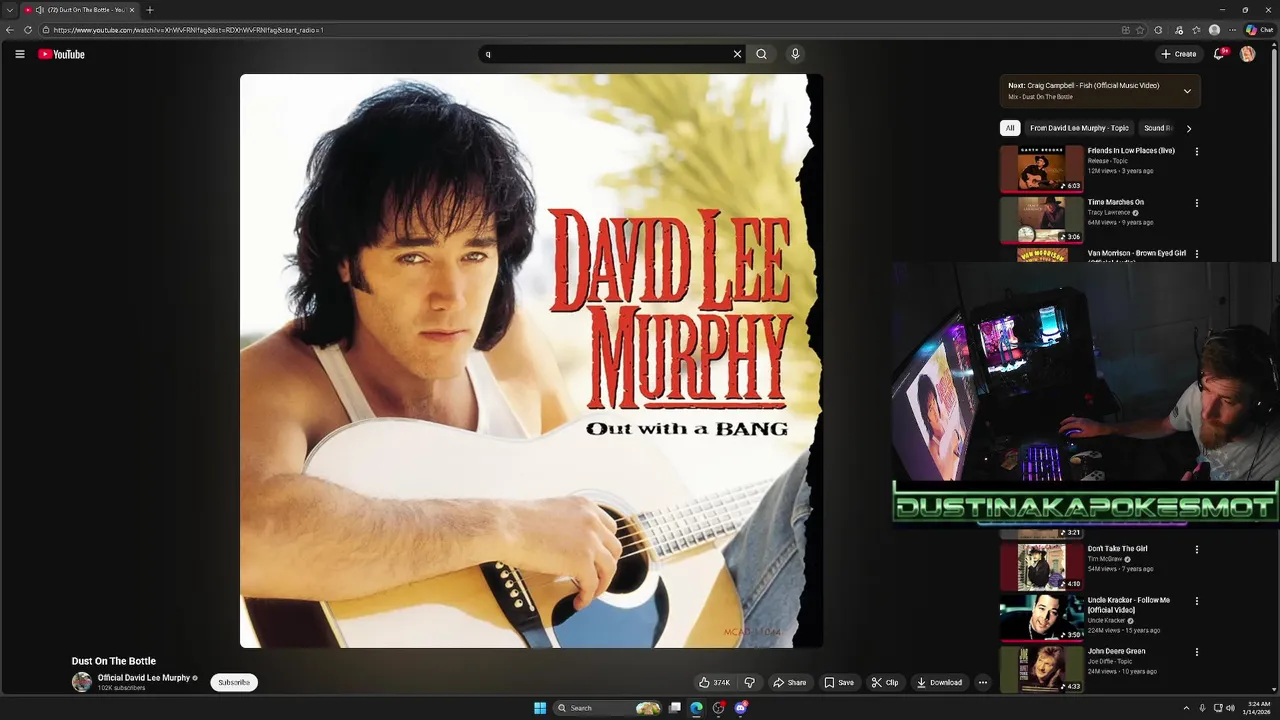
Task: Open Time Marches On video thumbnail
Action: coord(1042,219)
